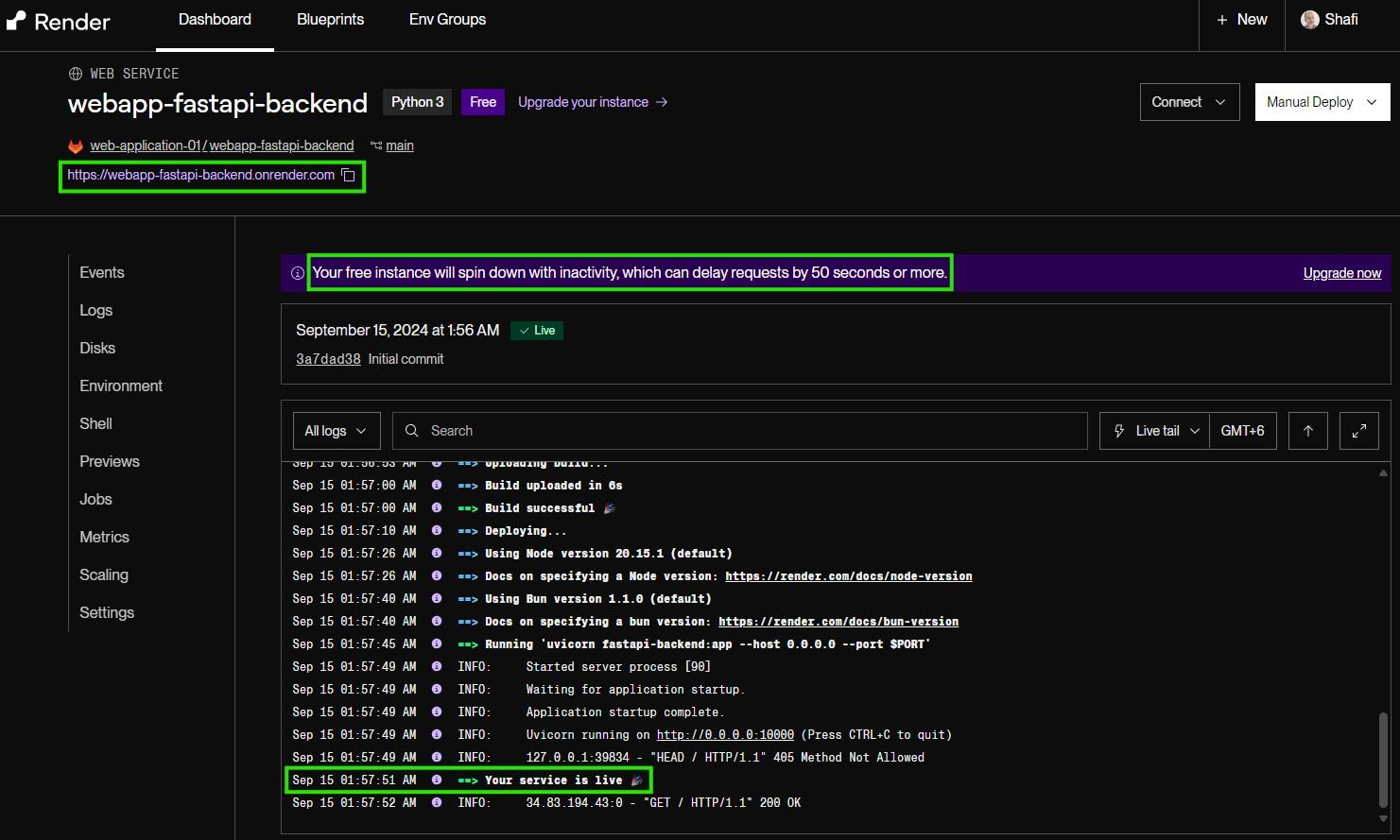Open Disks in the sidebar

97,349
